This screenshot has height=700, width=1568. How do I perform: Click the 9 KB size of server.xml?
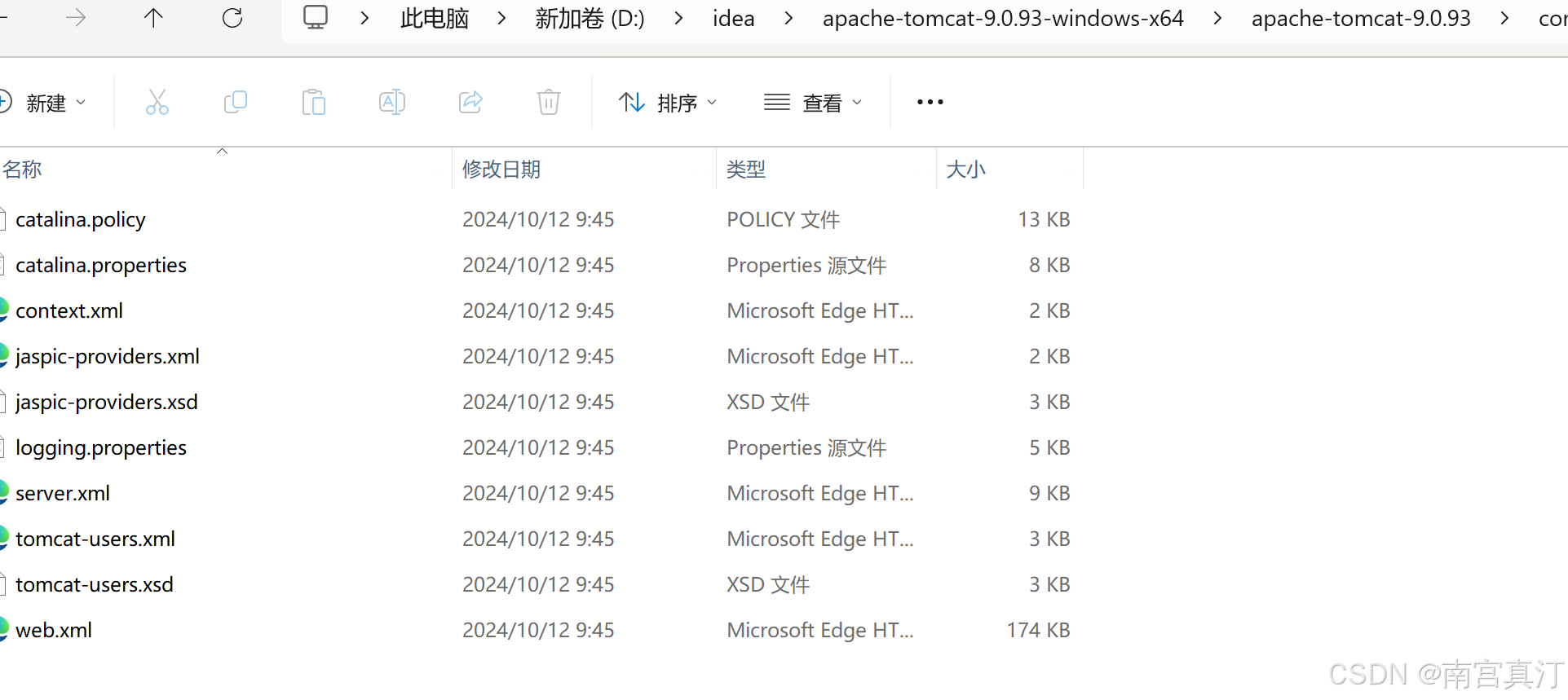1049,493
